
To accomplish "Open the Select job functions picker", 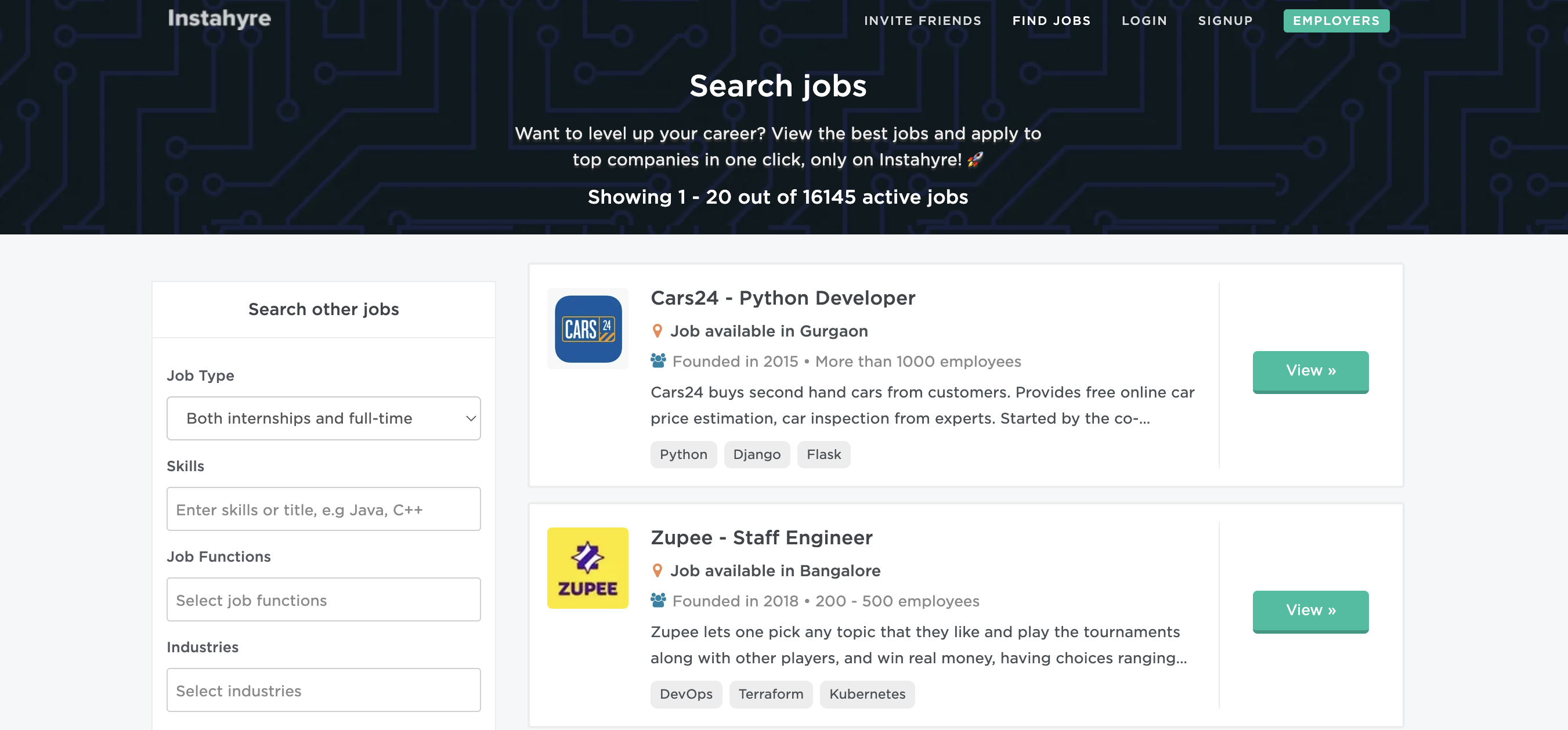I will coord(323,599).
